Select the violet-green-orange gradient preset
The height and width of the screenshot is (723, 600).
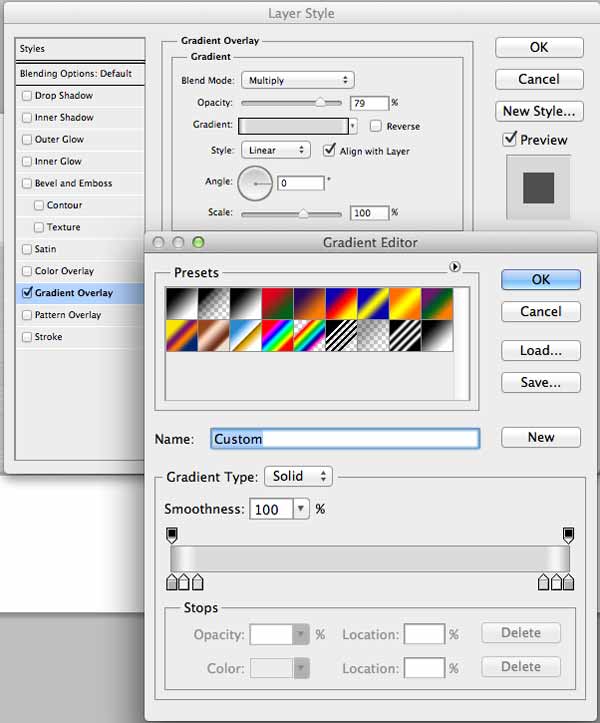pos(437,303)
